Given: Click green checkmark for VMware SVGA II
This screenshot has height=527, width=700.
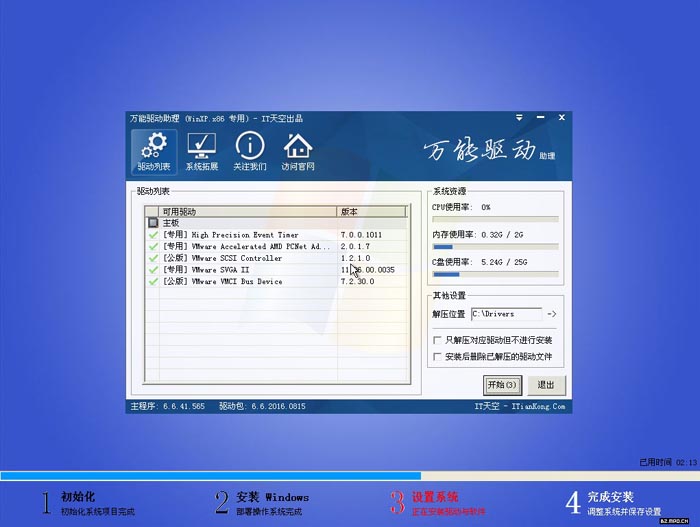Looking at the screenshot, I should point(153,270).
